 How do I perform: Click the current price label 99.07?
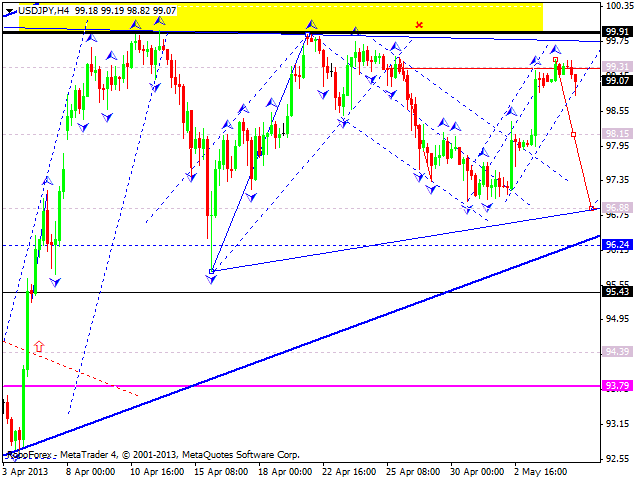[x=620, y=79]
